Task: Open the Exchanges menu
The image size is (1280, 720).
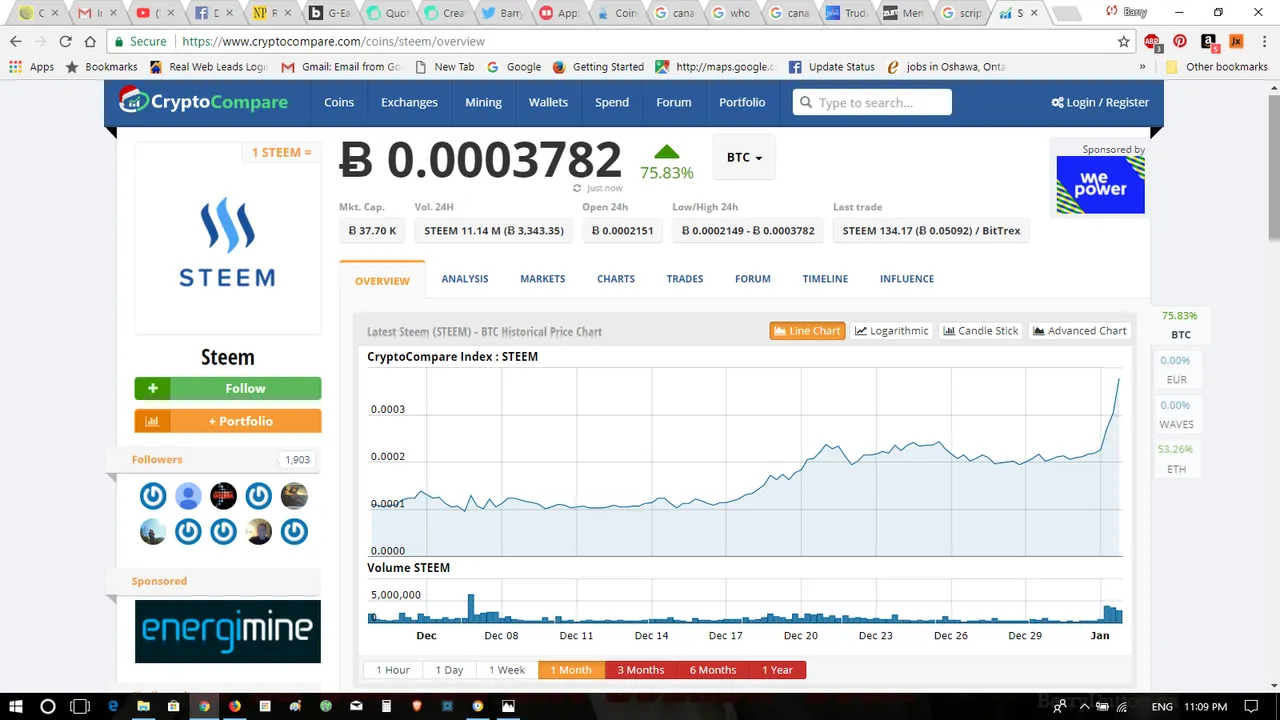Action: pos(409,102)
